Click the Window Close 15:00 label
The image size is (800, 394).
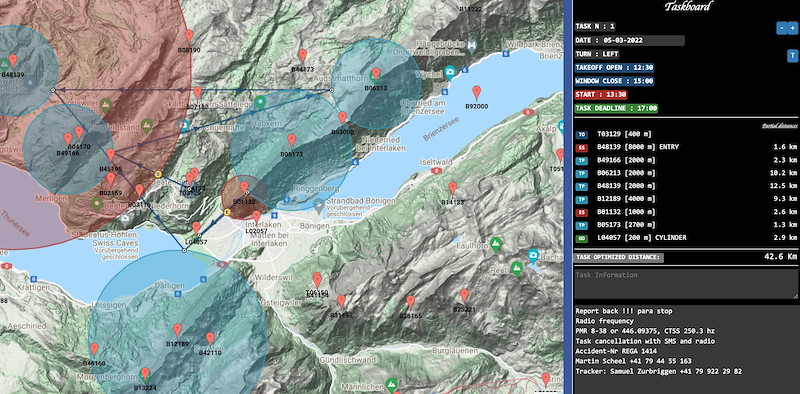point(615,81)
